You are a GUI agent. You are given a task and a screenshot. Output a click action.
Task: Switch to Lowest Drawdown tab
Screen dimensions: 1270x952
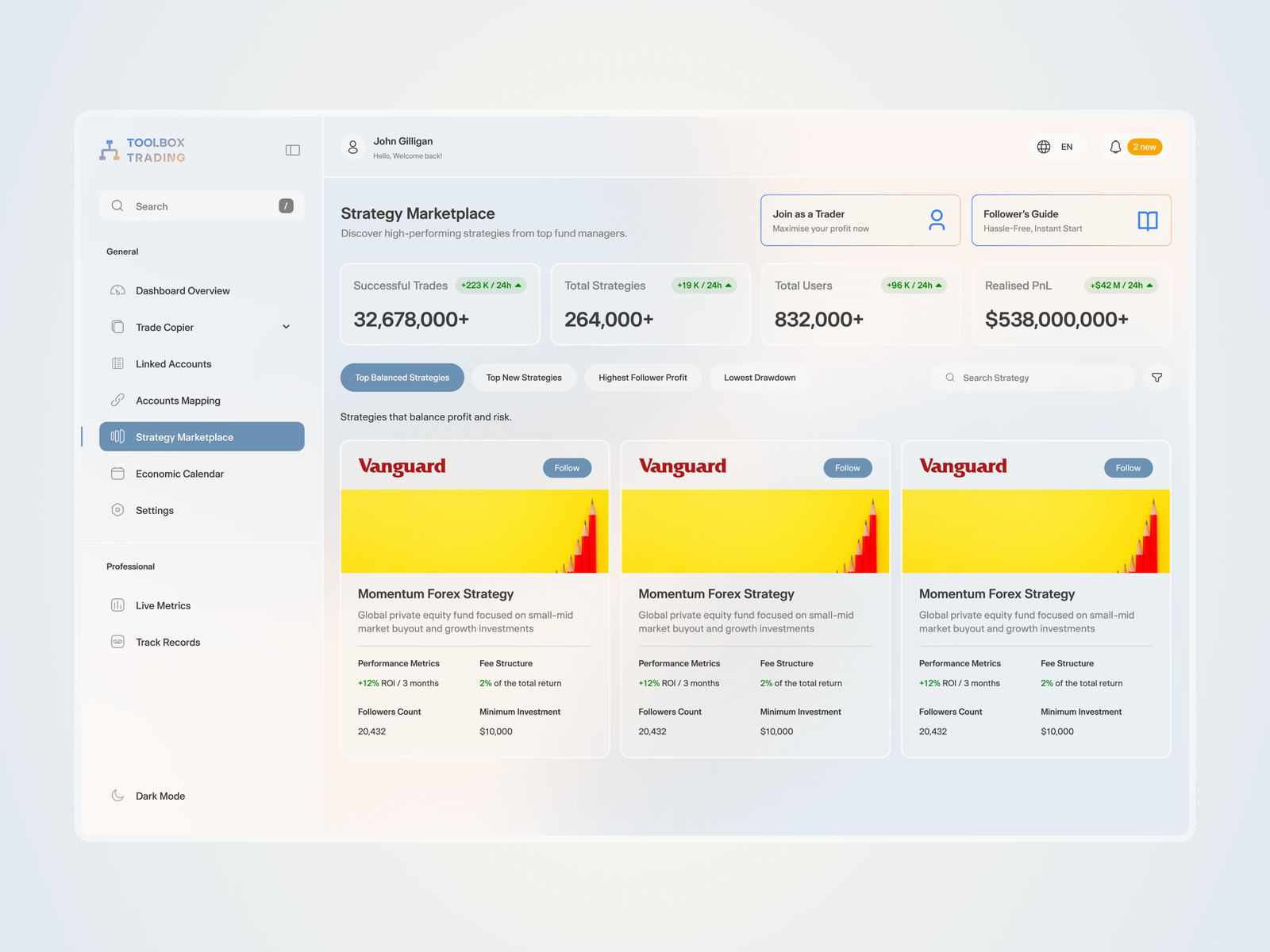coord(759,378)
